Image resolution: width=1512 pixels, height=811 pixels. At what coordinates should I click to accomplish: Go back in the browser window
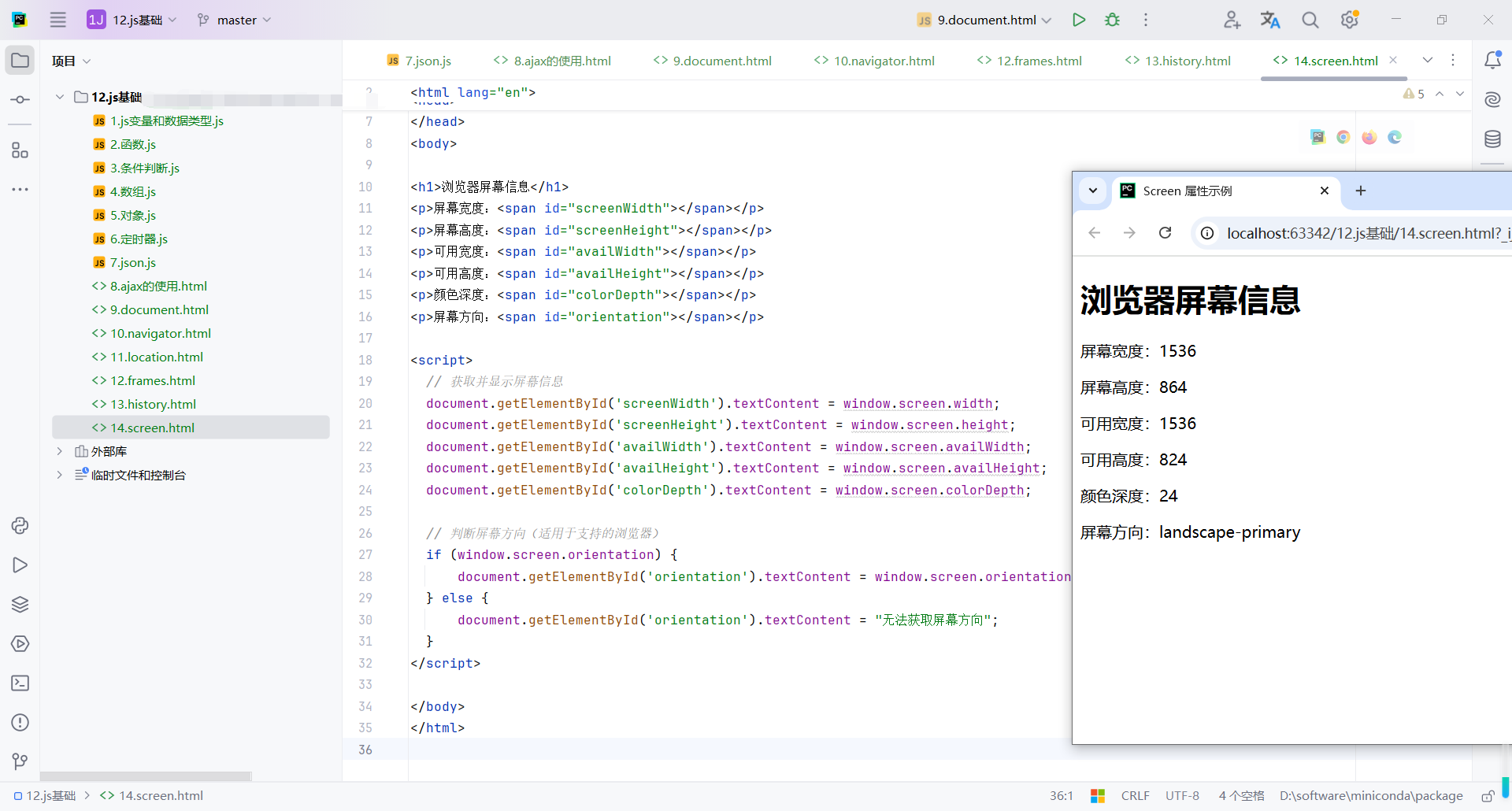tap(1095, 233)
